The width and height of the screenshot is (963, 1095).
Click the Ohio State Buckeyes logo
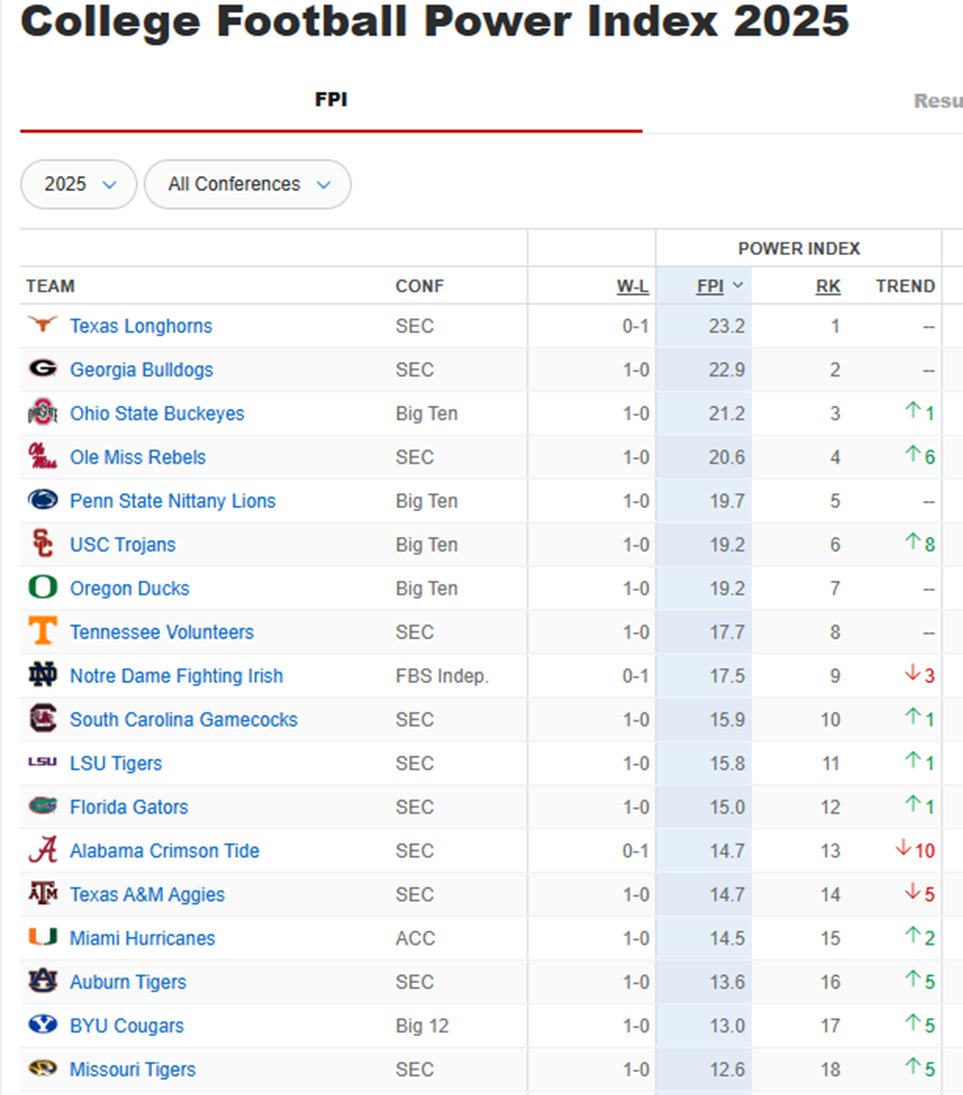(43, 413)
